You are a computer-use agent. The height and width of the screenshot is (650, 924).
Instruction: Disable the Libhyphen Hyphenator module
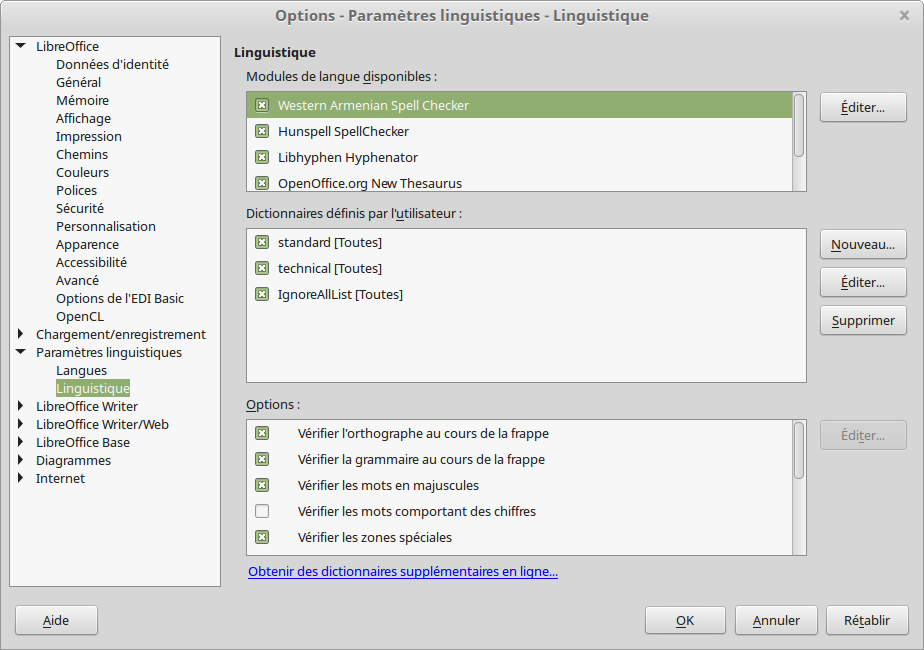[262, 157]
